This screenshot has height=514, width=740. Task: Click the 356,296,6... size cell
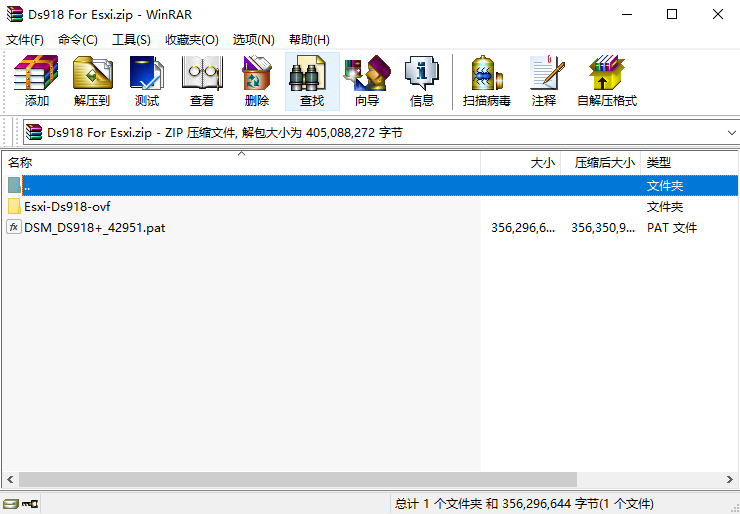pyautogui.click(x=522, y=228)
